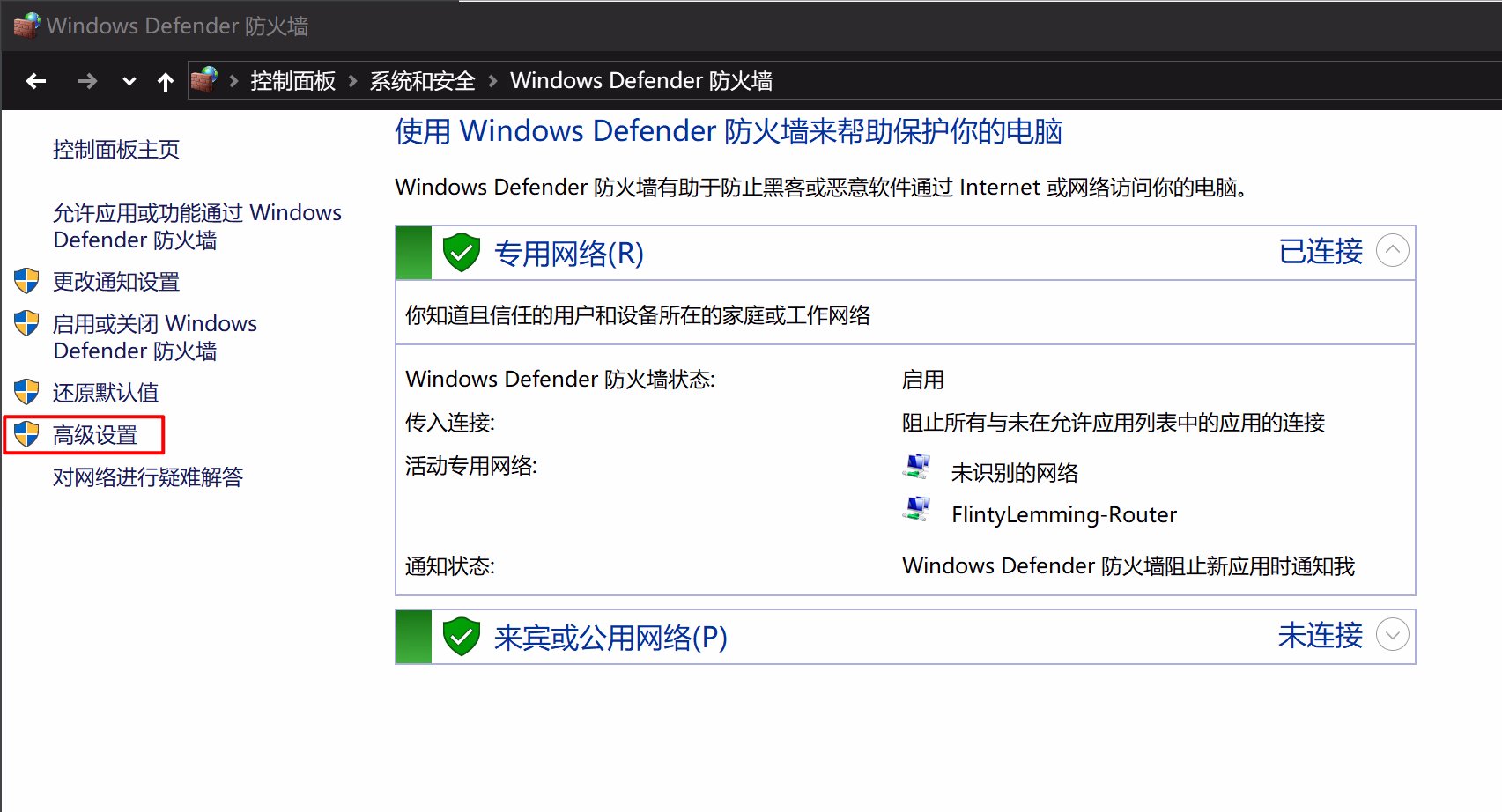Expand the 来宾或公用网络 section chevron
Screen dimensions: 1502x812
click(x=1392, y=635)
